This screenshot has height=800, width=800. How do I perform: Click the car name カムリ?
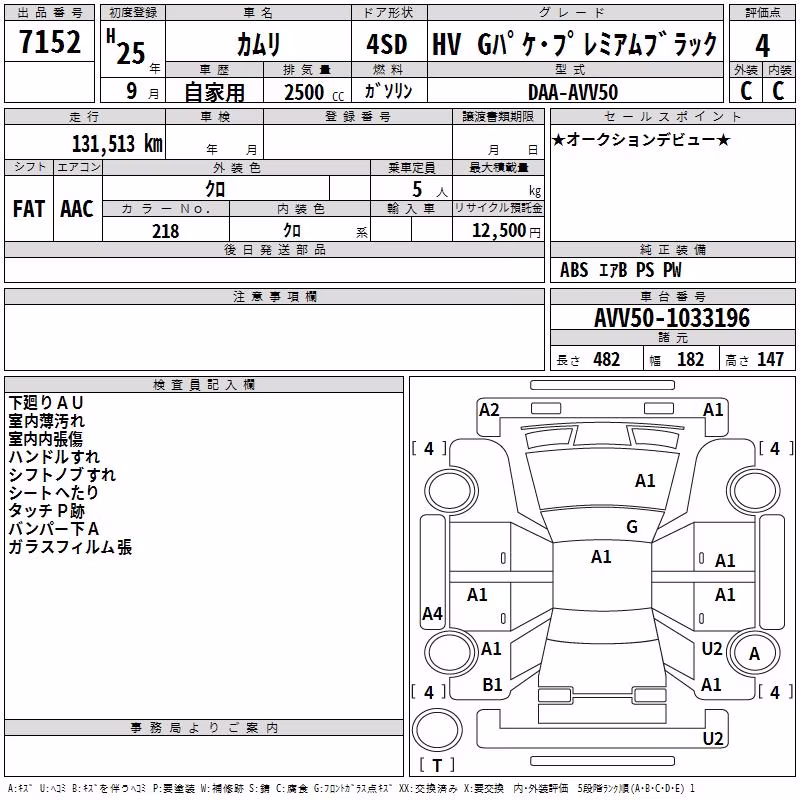pos(259,44)
